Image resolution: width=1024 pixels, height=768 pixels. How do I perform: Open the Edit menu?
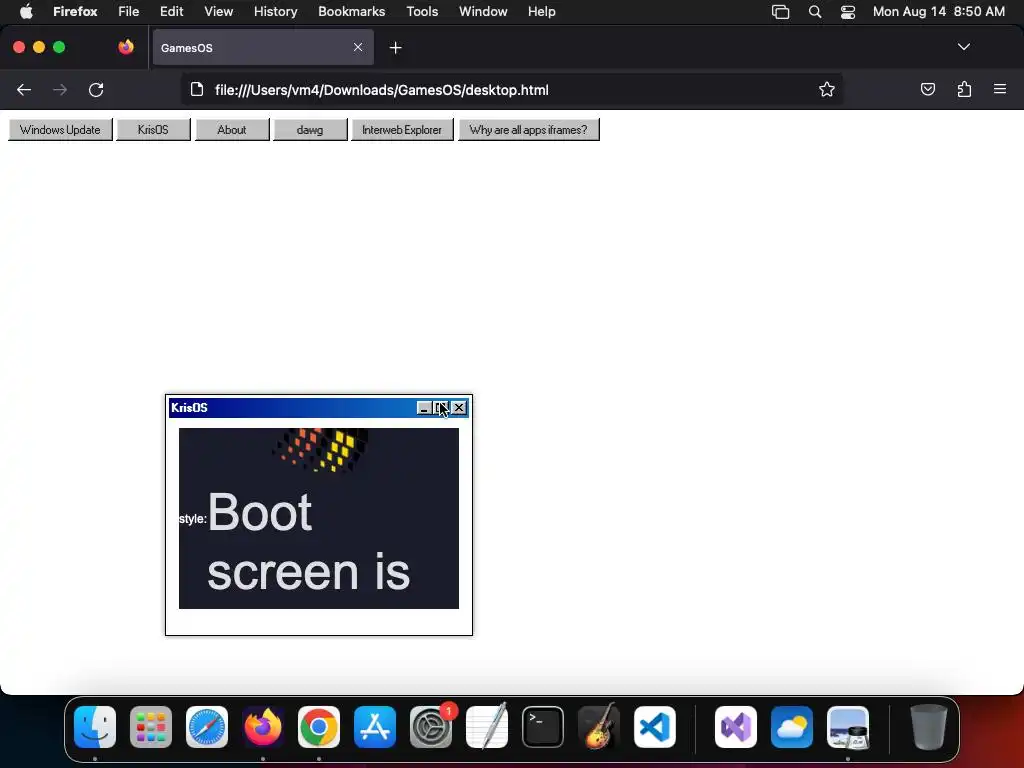(x=172, y=12)
